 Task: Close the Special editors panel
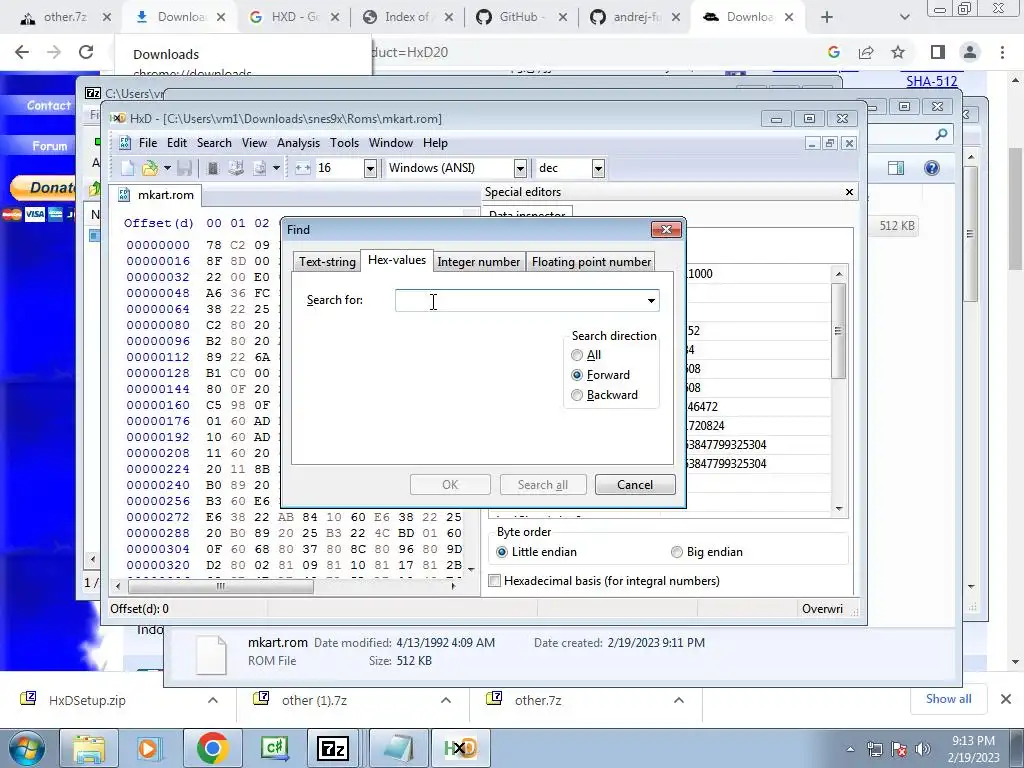pos(849,192)
